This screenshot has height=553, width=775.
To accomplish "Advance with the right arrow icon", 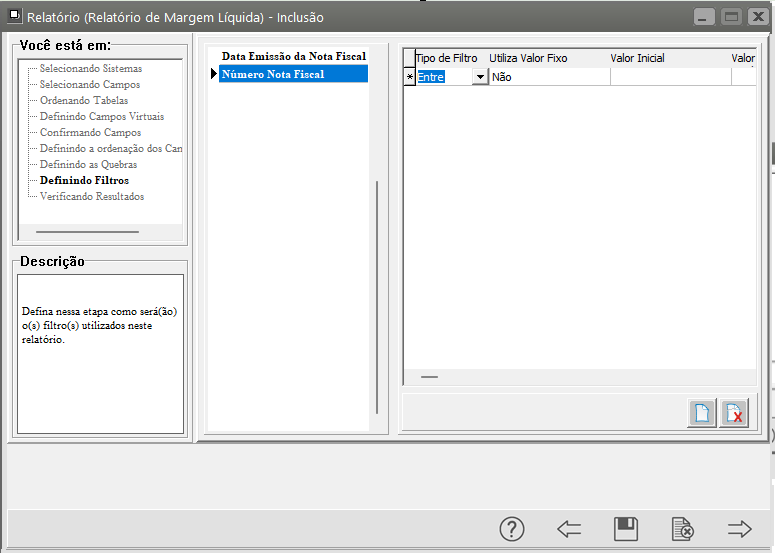I will click(740, 529).
